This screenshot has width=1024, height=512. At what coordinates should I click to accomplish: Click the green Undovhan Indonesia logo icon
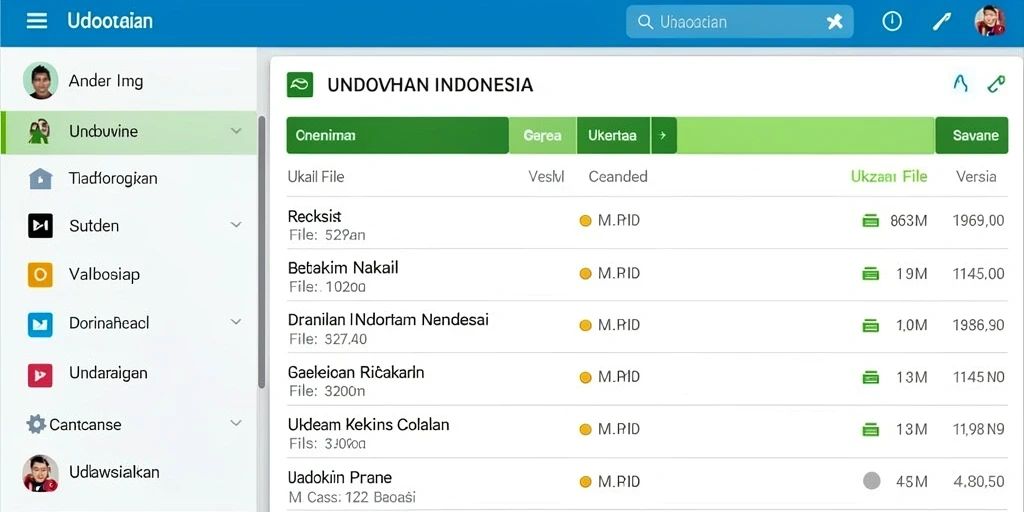tap(300, 85)
